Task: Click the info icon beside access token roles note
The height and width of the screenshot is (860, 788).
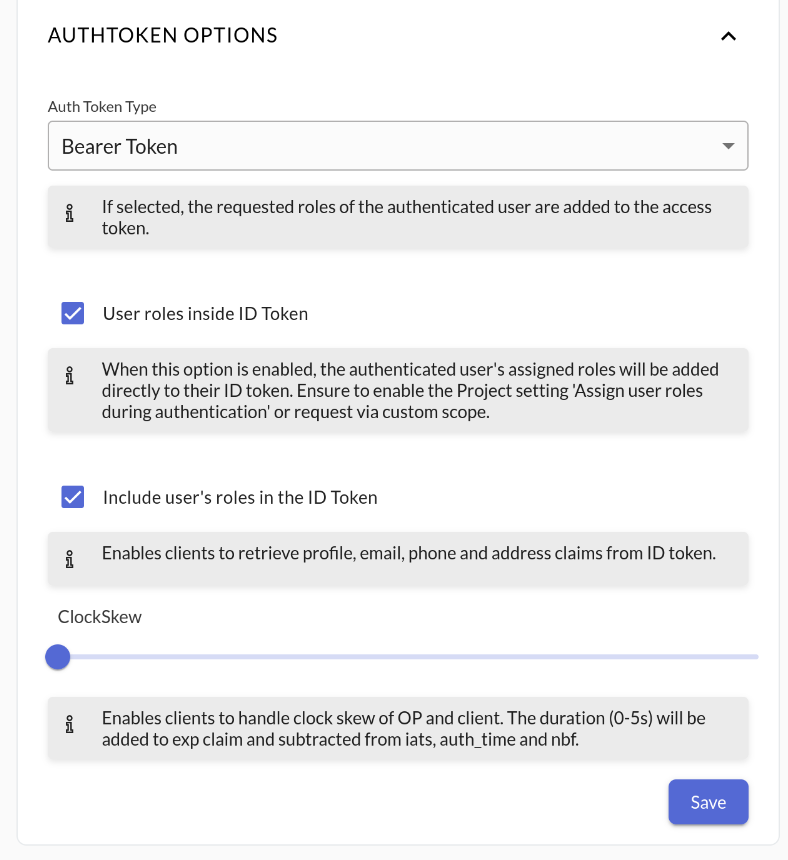Action: click(x=69, y=215)
